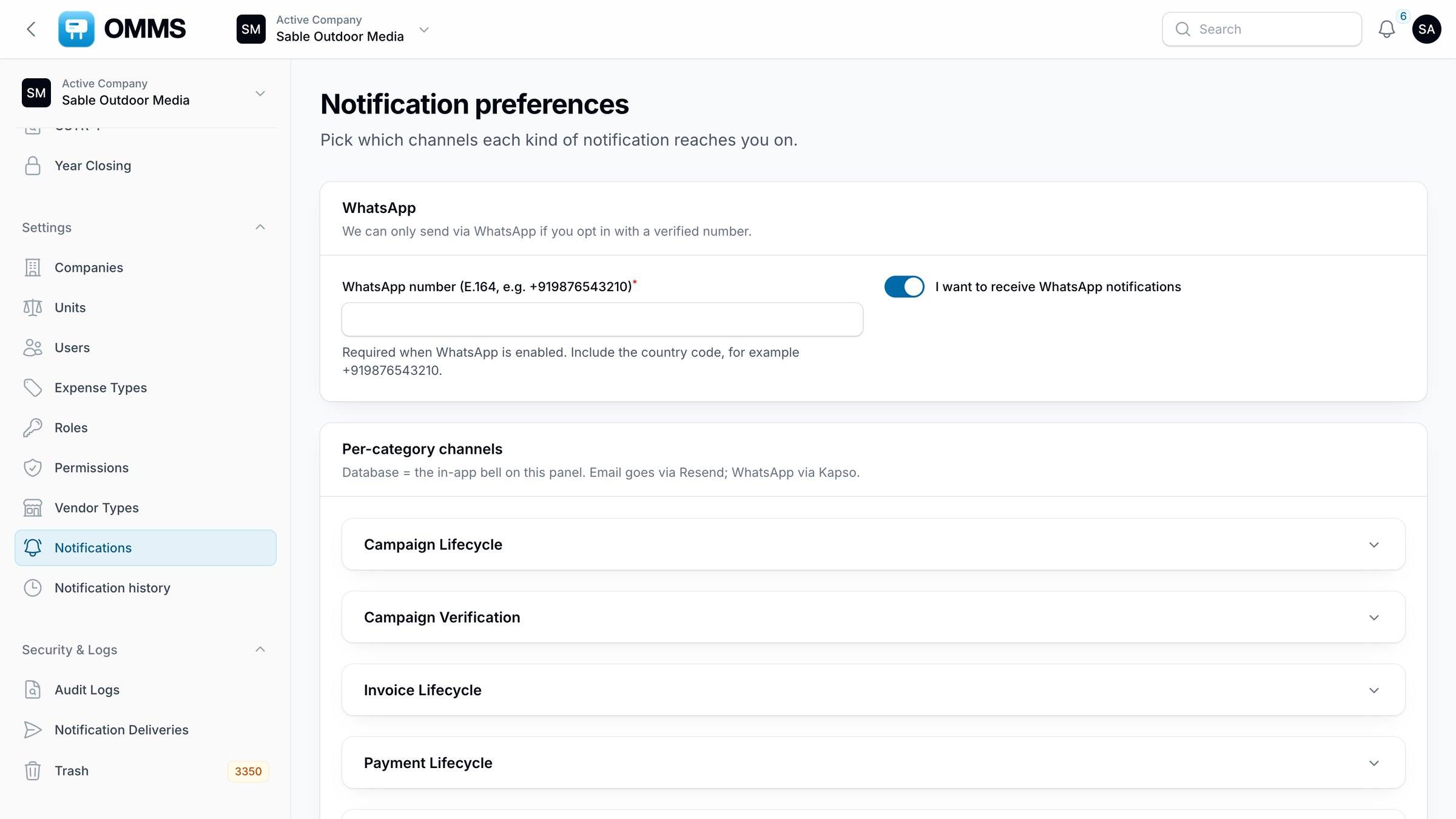Click the Vendor Types storefront icon
Image resolution: width=1456 pixels, height=819 pixels.
click(x=33, y=508)
